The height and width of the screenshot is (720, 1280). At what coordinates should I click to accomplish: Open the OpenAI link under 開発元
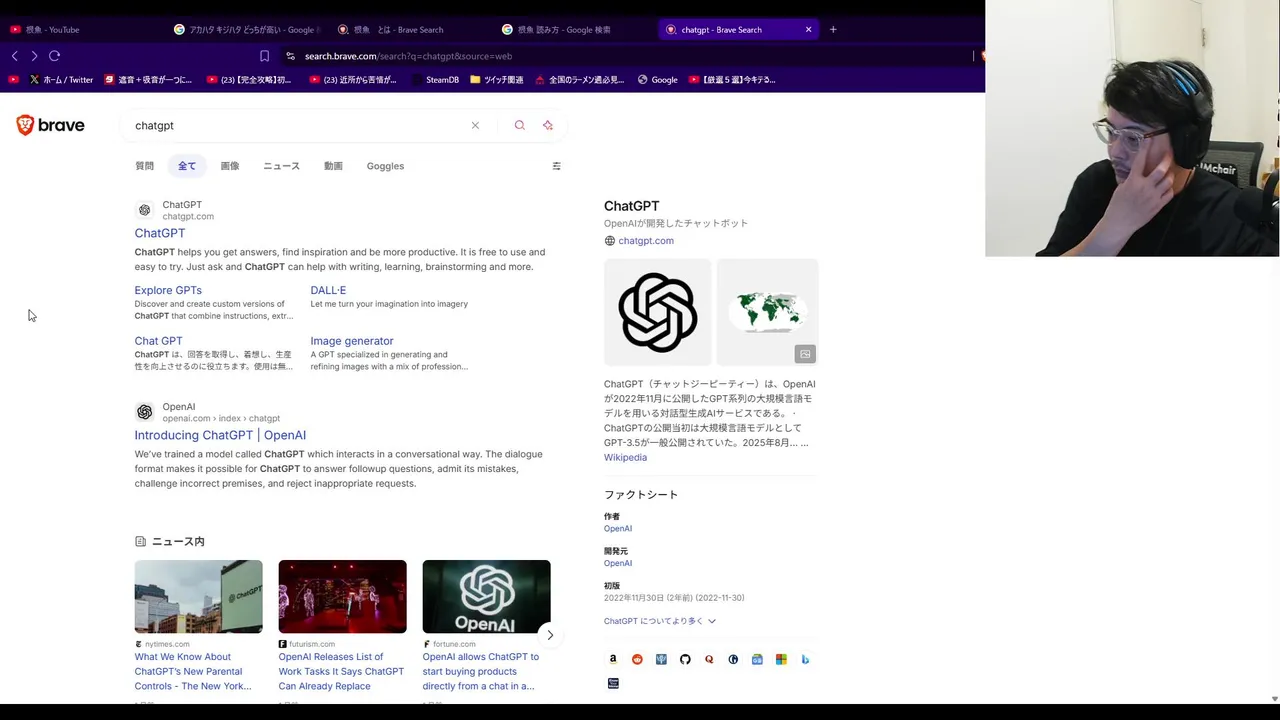coord(618,563)
